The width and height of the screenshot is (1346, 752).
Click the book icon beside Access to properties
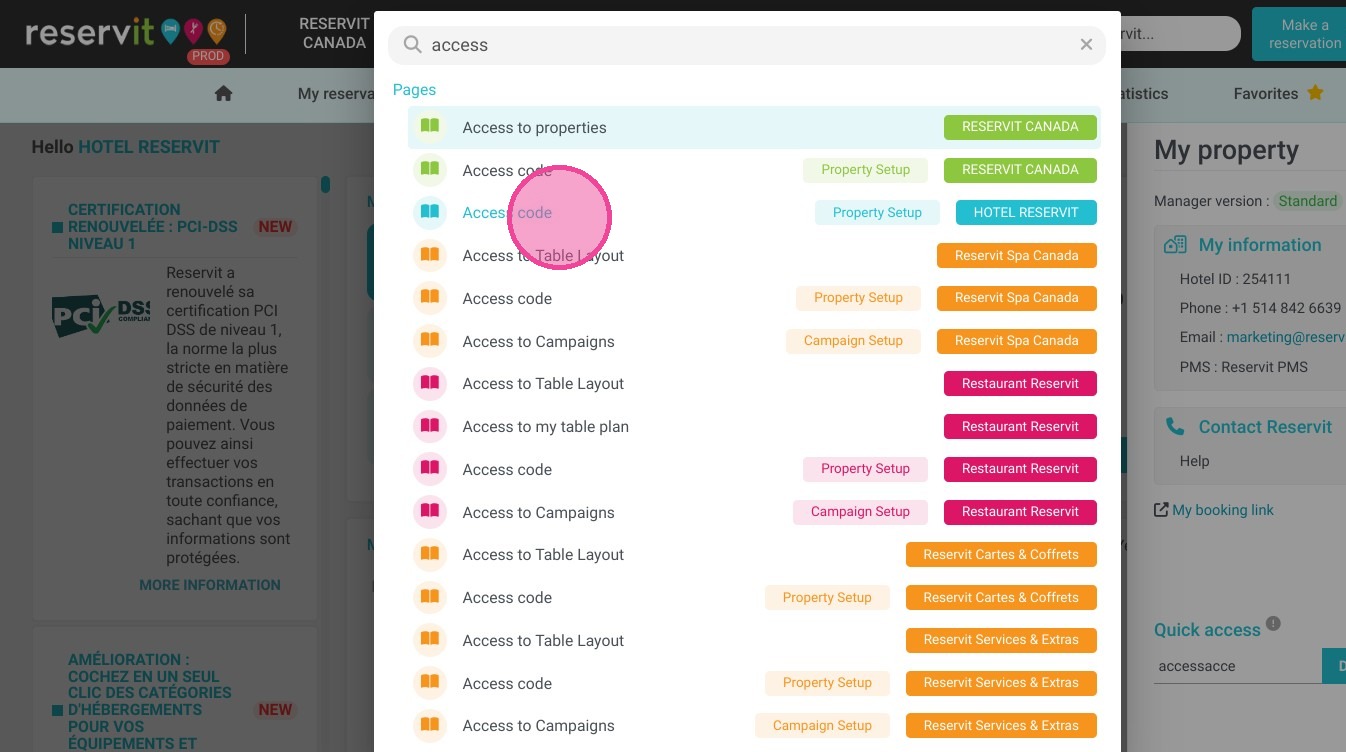430,127
